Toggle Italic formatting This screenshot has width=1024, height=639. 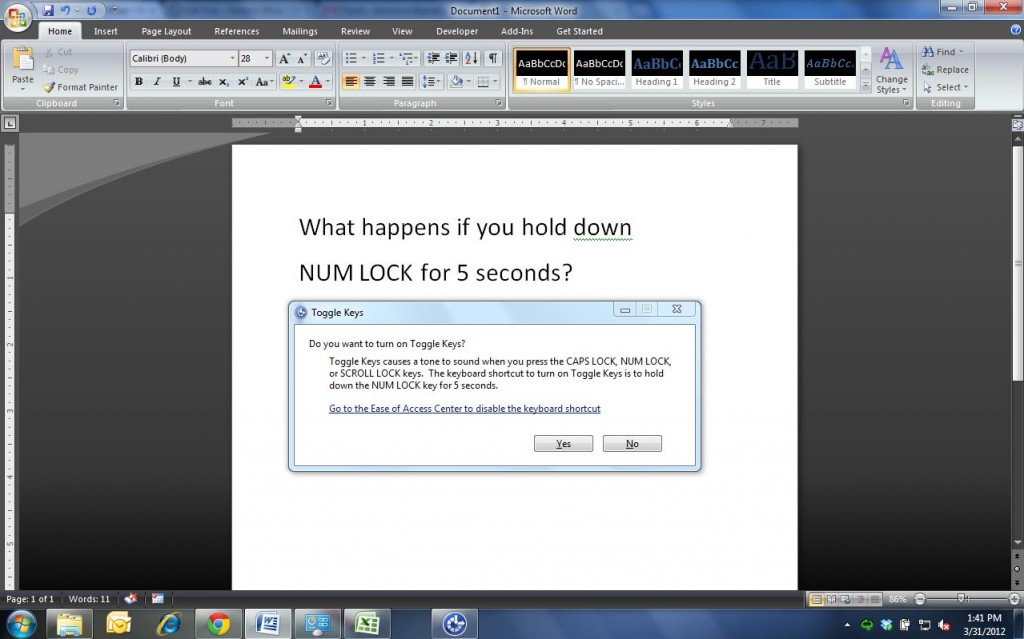157,82
